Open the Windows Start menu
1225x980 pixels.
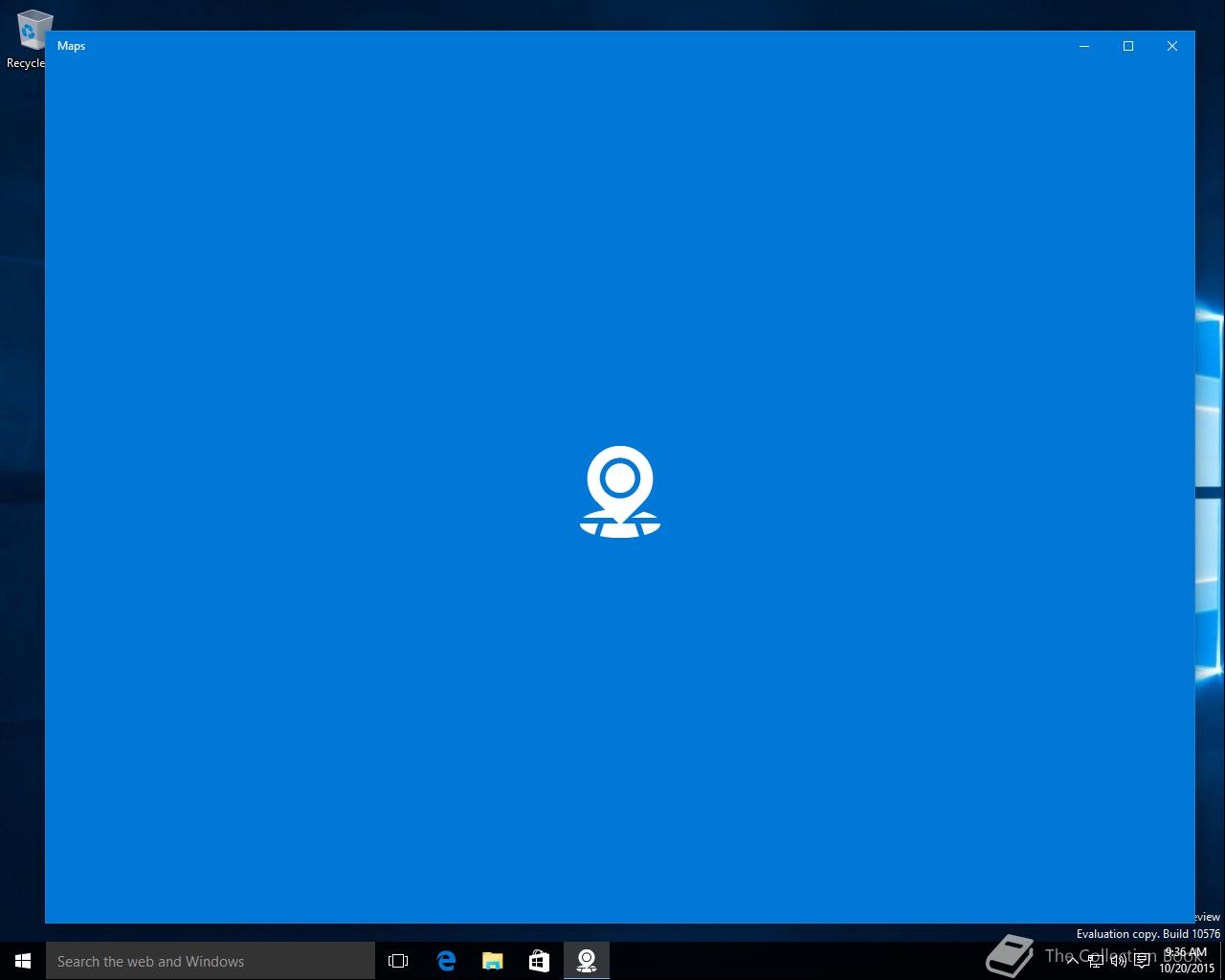coord(23,961)
